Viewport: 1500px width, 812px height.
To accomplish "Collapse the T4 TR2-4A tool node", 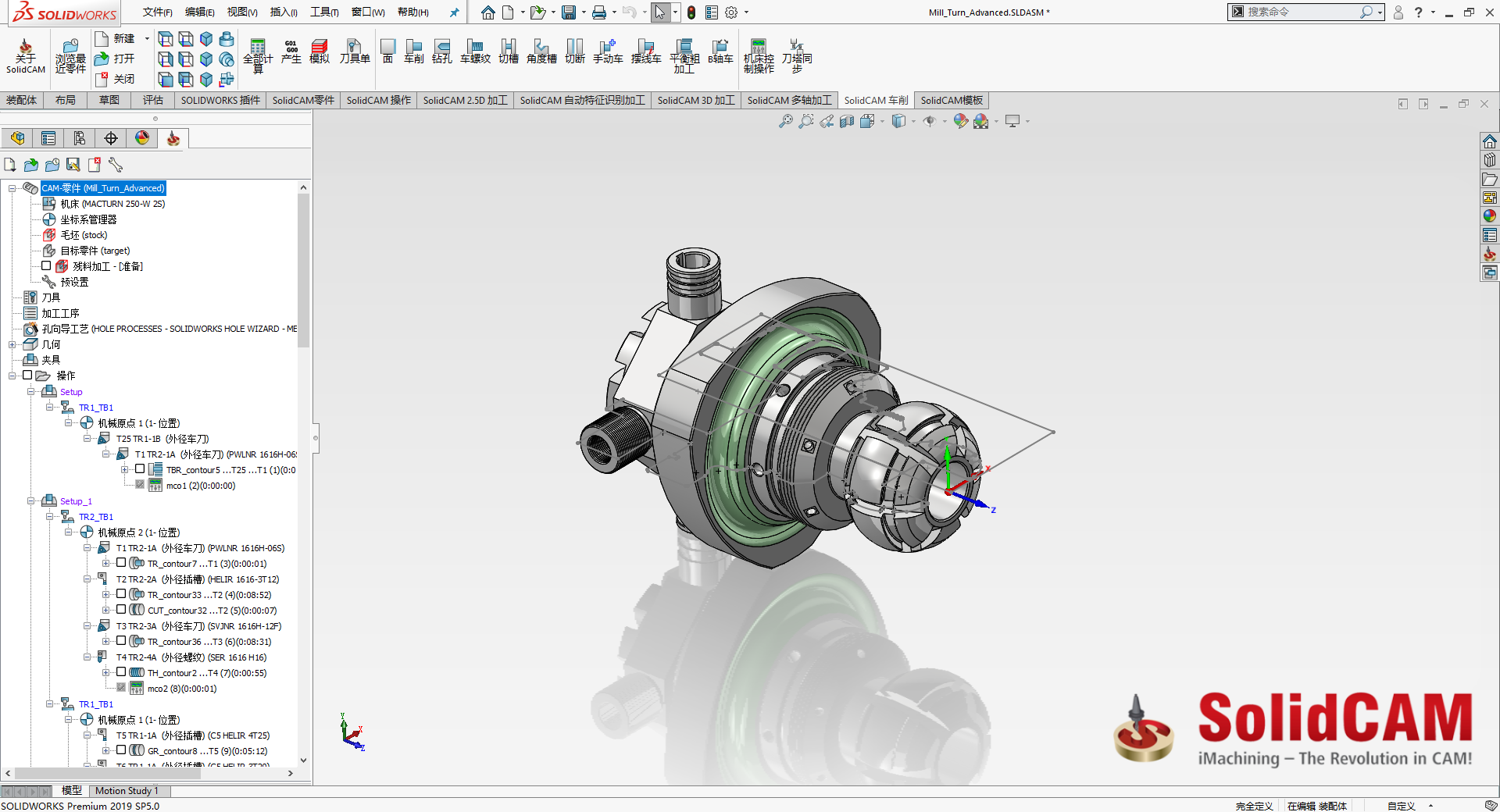I will tap(87, 657).
